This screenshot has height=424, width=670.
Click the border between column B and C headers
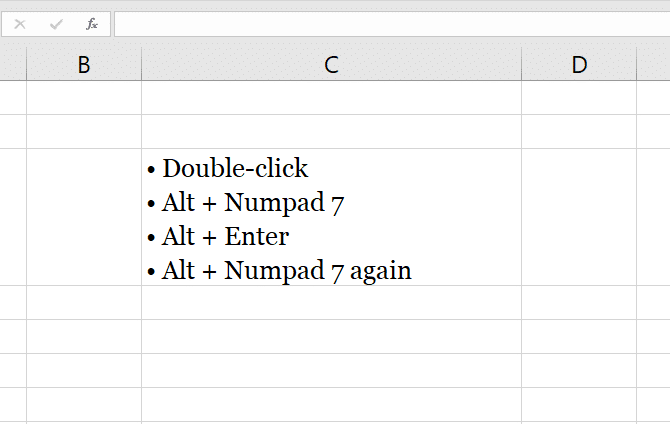[x=141, y=64]
